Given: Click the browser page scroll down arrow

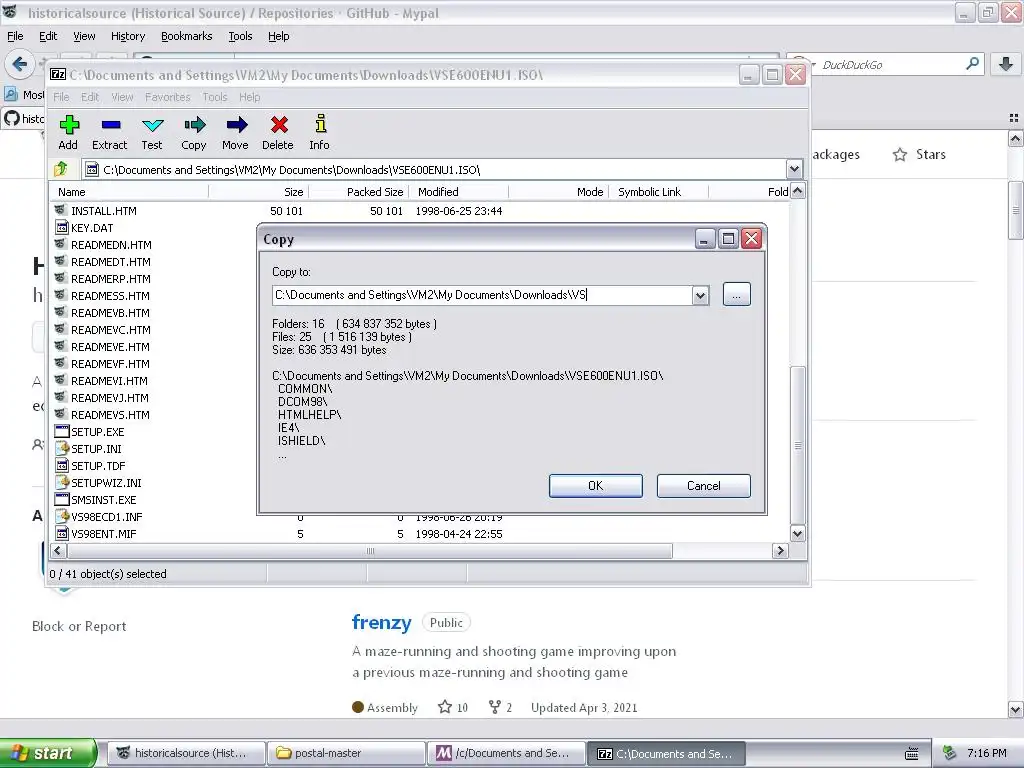Looking at the screenshot, I should coord(1015,709).
